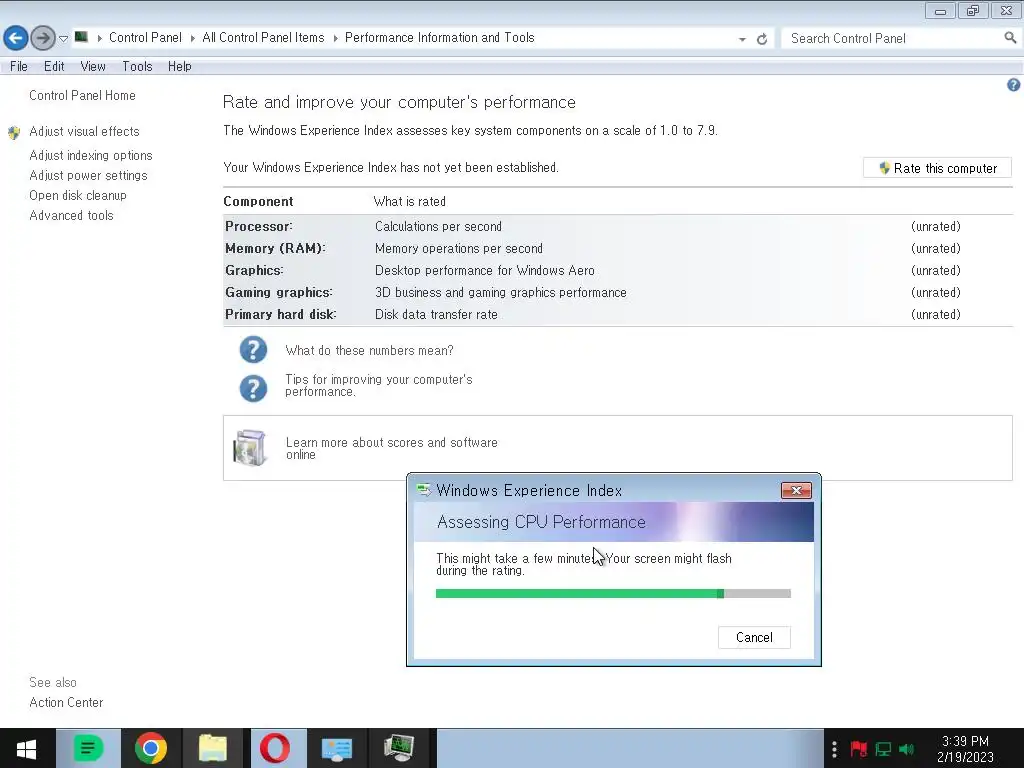Open the blue help icon at top right
The height and width of the screenshot is (768, 1024).
[x=1013, y=85]
